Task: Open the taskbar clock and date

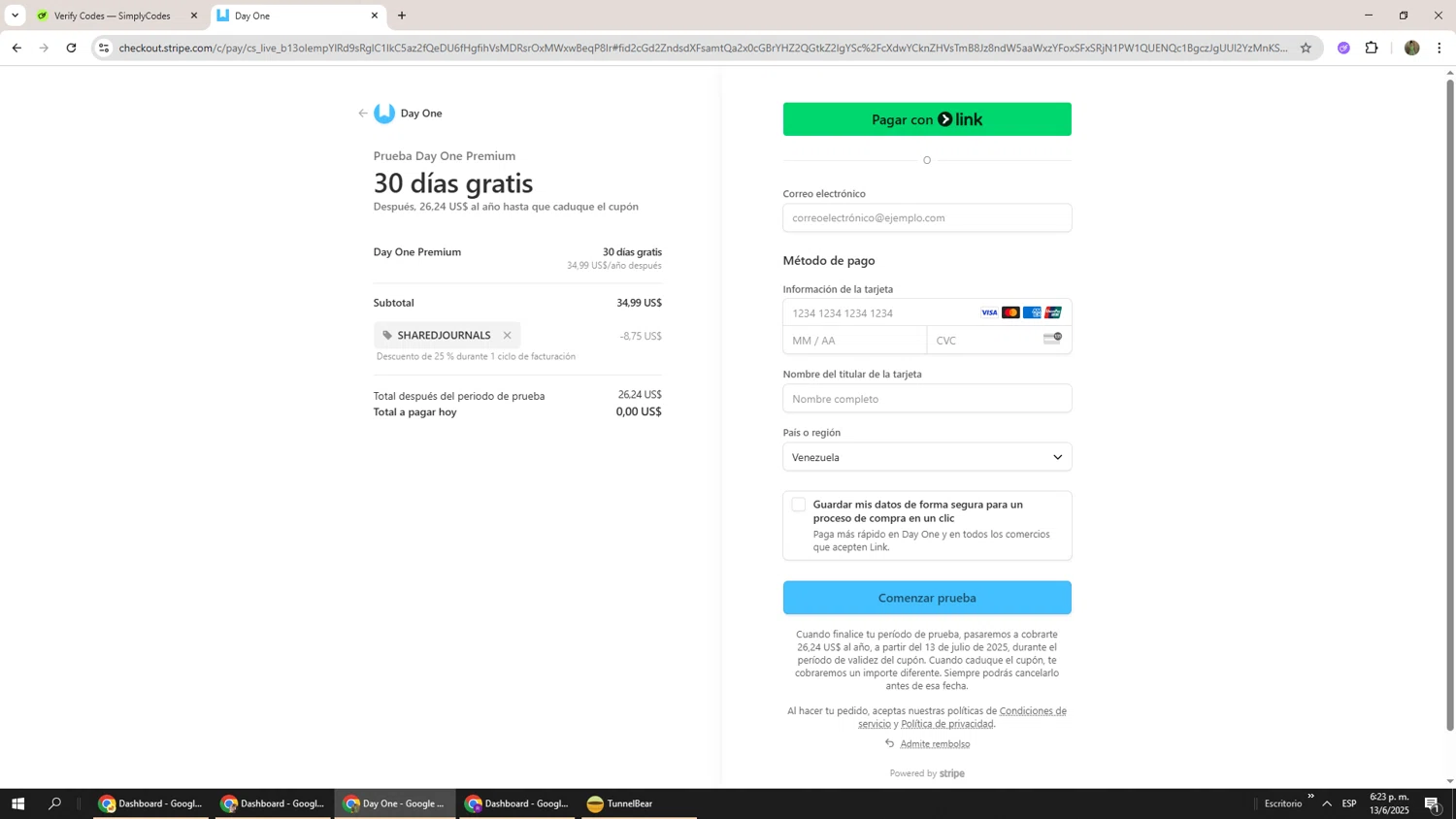Action: [1389, 803]
